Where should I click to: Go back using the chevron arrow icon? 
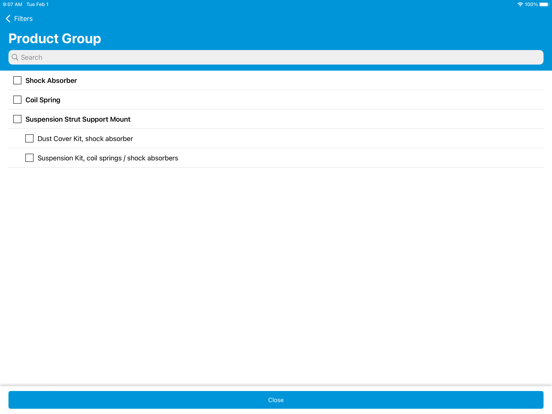[8, 19]
